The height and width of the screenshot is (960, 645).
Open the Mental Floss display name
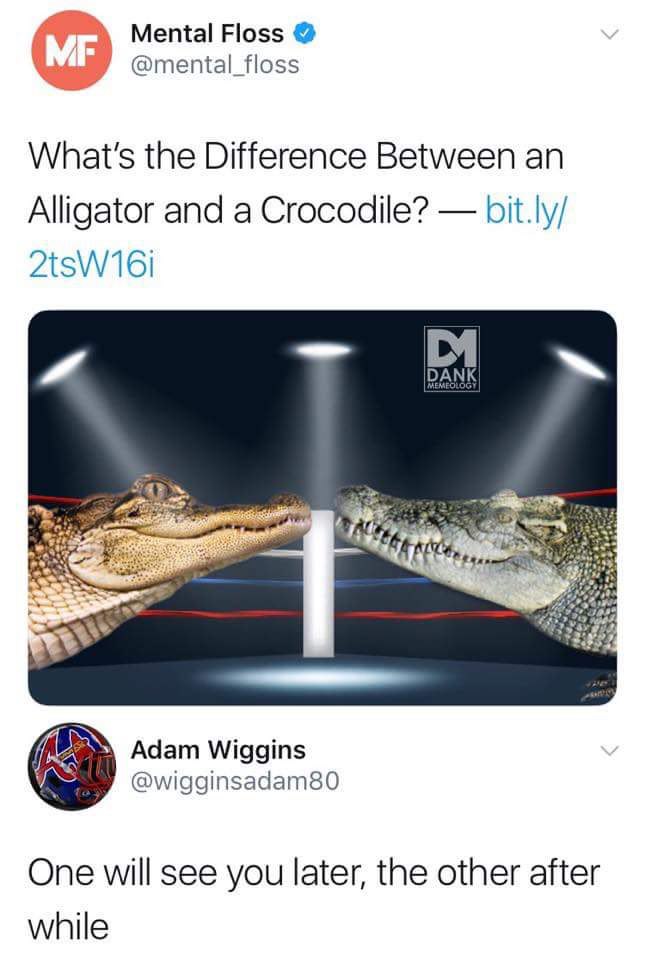click(207, 34)
